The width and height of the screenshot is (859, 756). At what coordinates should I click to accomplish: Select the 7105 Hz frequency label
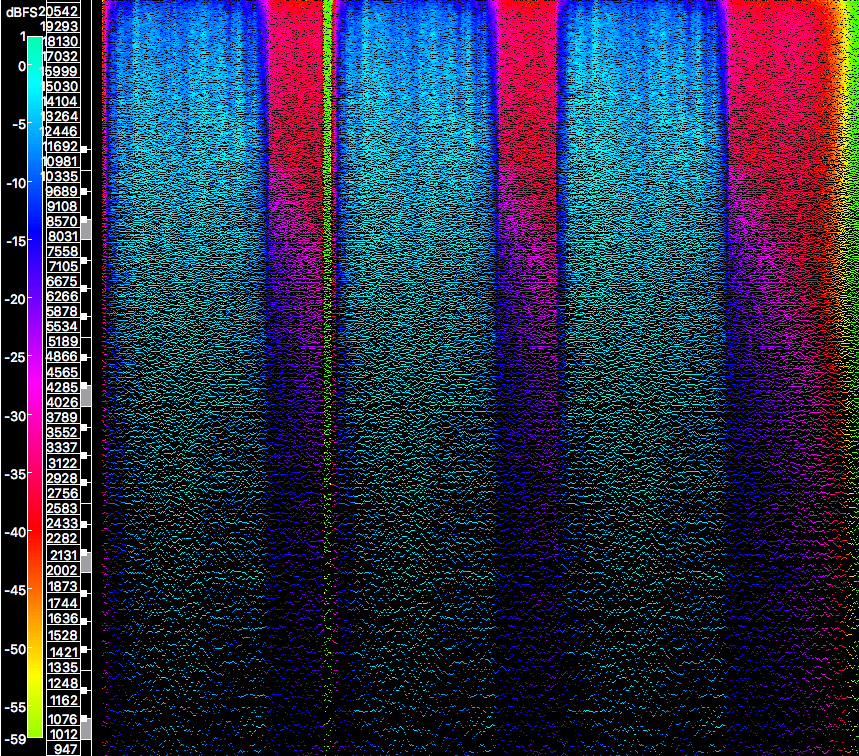coord(62,266)
